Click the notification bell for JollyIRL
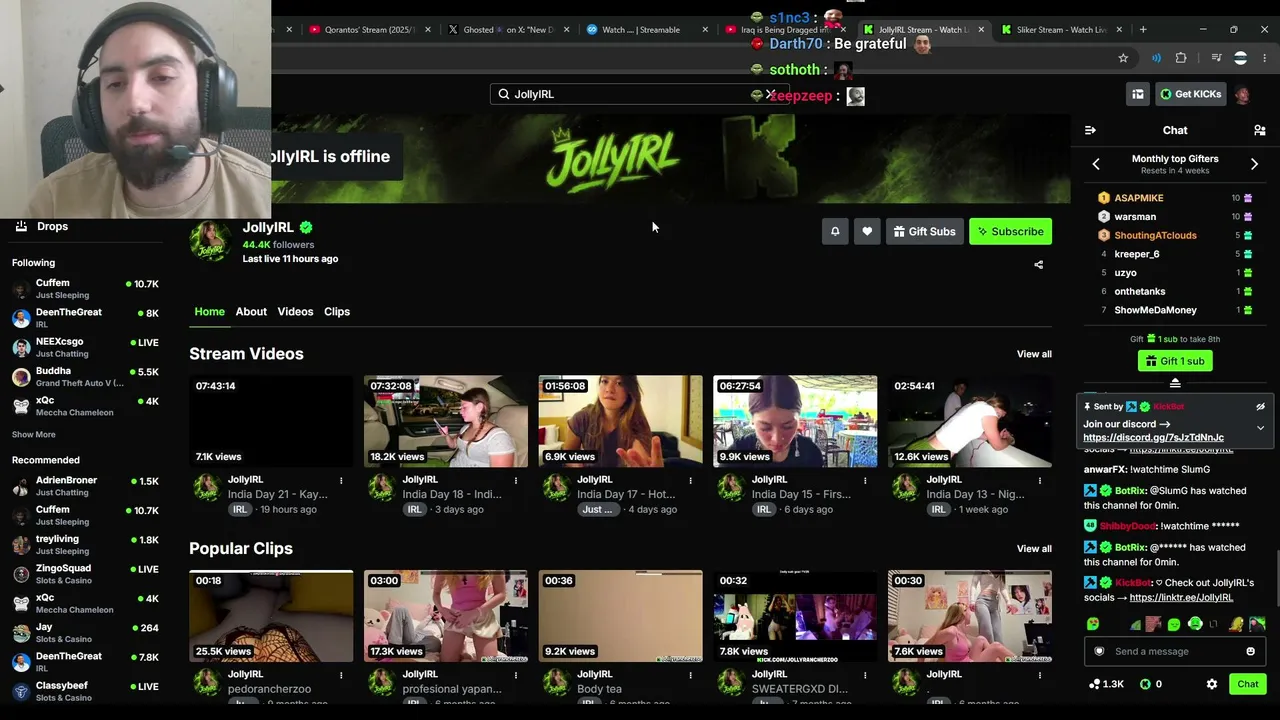The height and width of the screenshot is (720, 1280). pyautogui.click(x=835, y=231)
